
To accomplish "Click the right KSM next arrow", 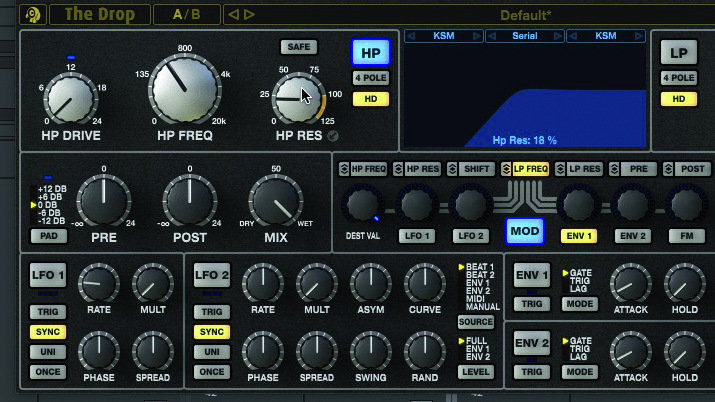I will 639,36.
